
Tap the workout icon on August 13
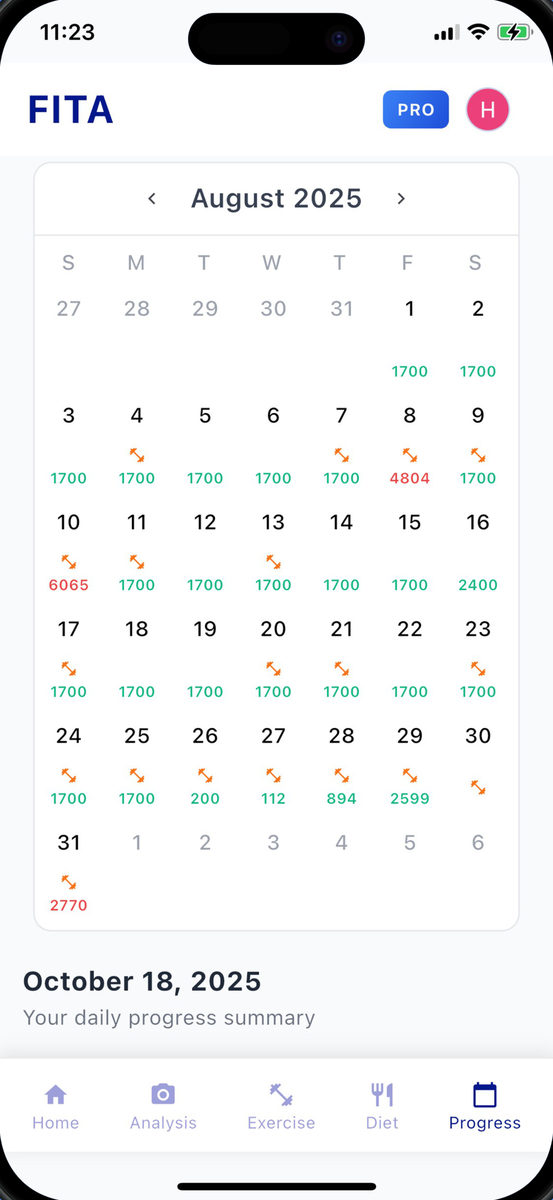[273, 562]
